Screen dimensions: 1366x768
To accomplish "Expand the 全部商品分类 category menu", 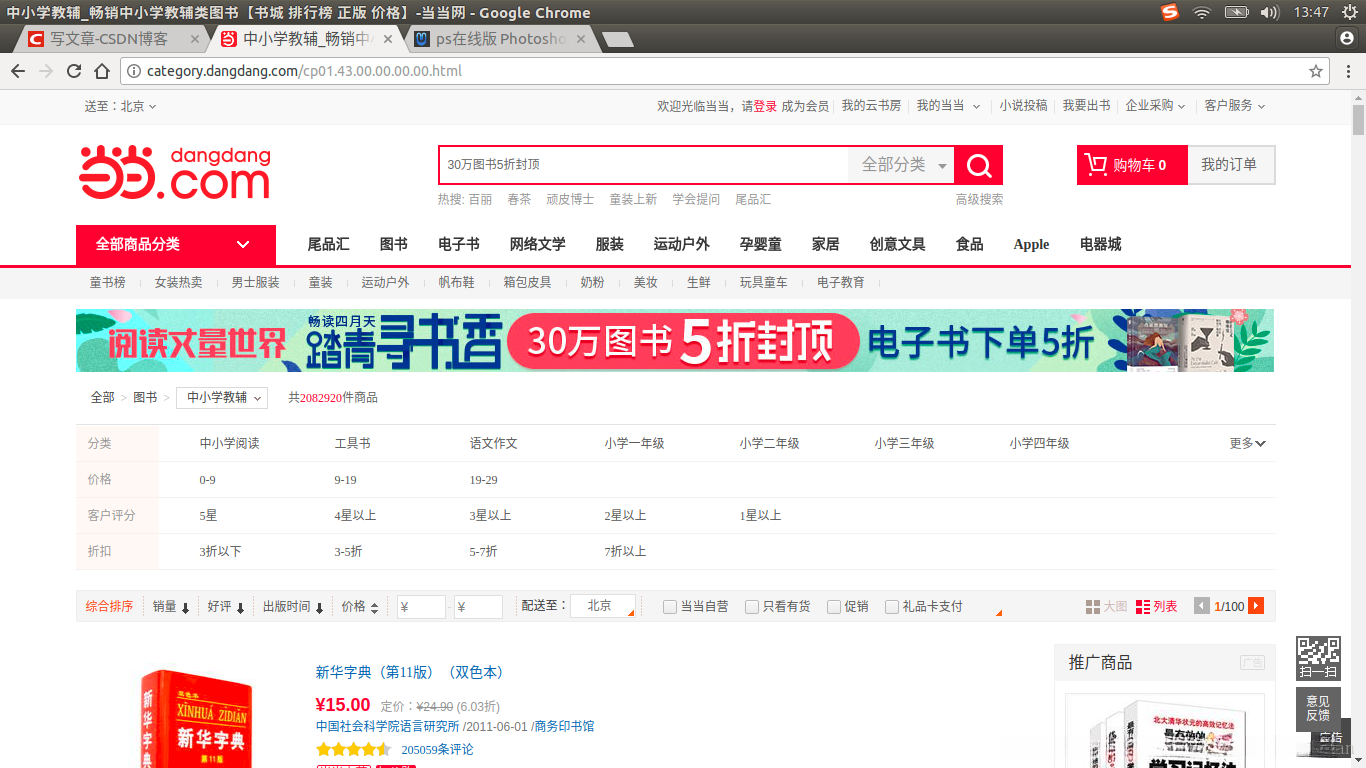I will click(x=176, y=245).
